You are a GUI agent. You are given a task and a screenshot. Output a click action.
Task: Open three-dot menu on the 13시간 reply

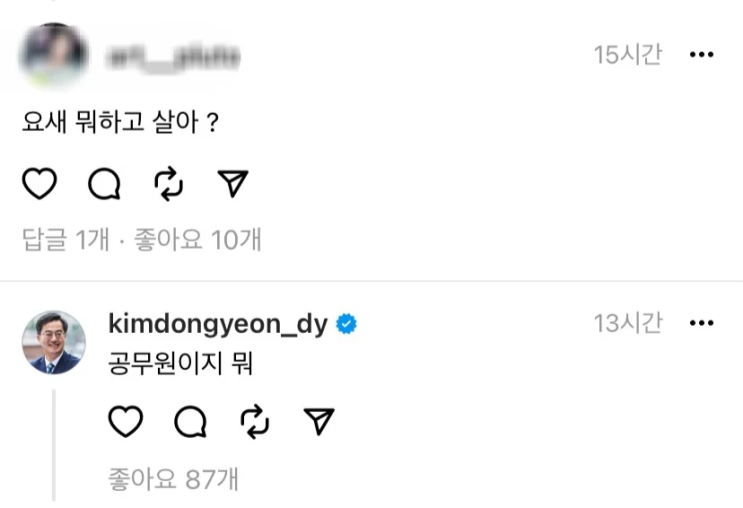pos(702,323)
